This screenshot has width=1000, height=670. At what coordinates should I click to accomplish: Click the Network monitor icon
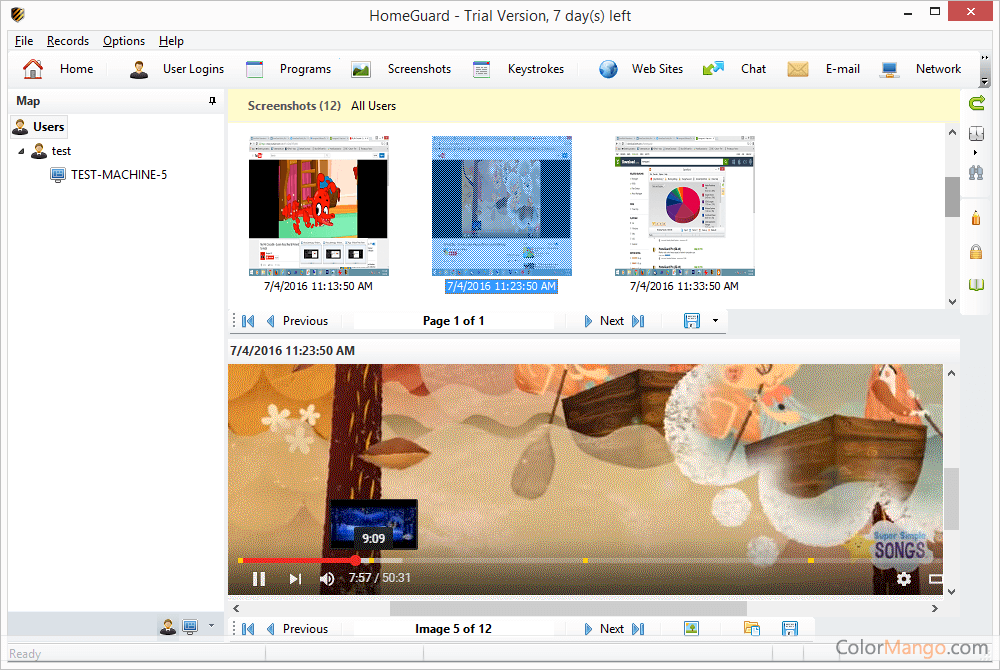[x=889, y=69]
